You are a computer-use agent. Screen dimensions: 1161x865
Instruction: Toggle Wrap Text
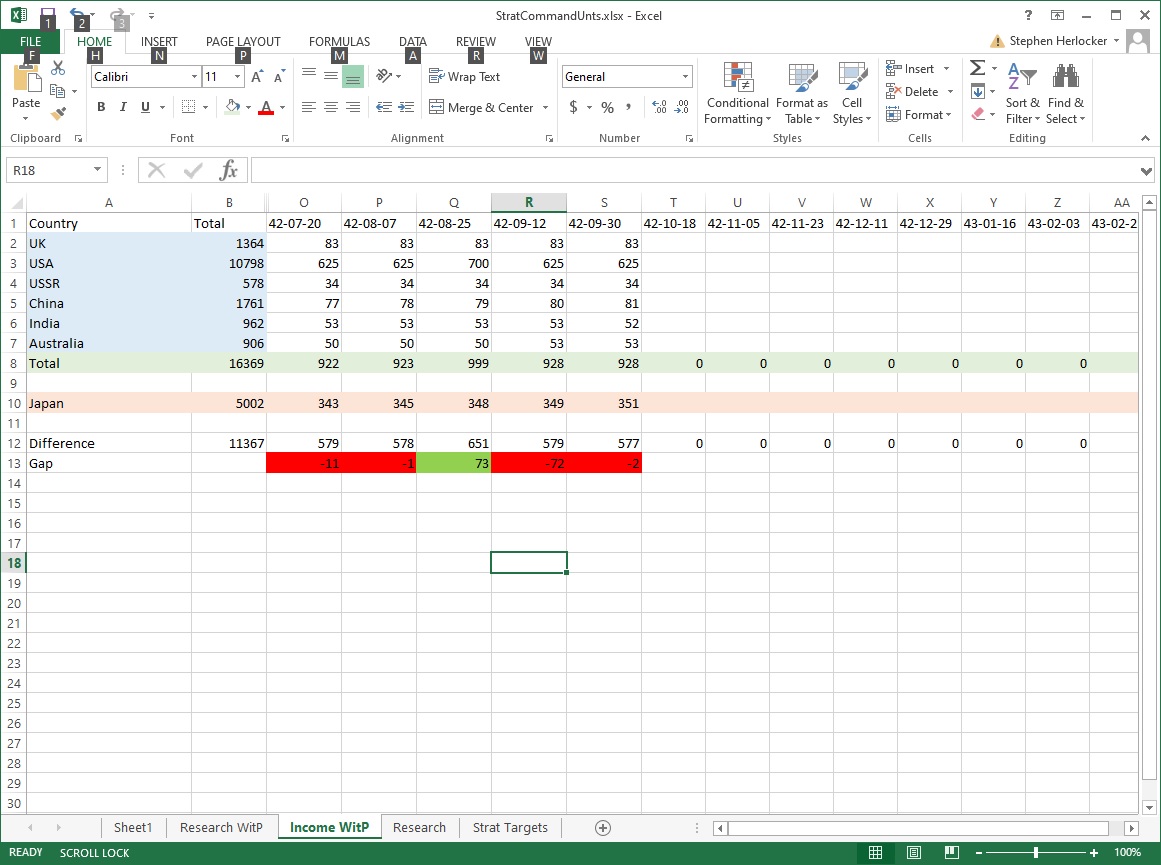pyautogui.click(x=464, y=76)
